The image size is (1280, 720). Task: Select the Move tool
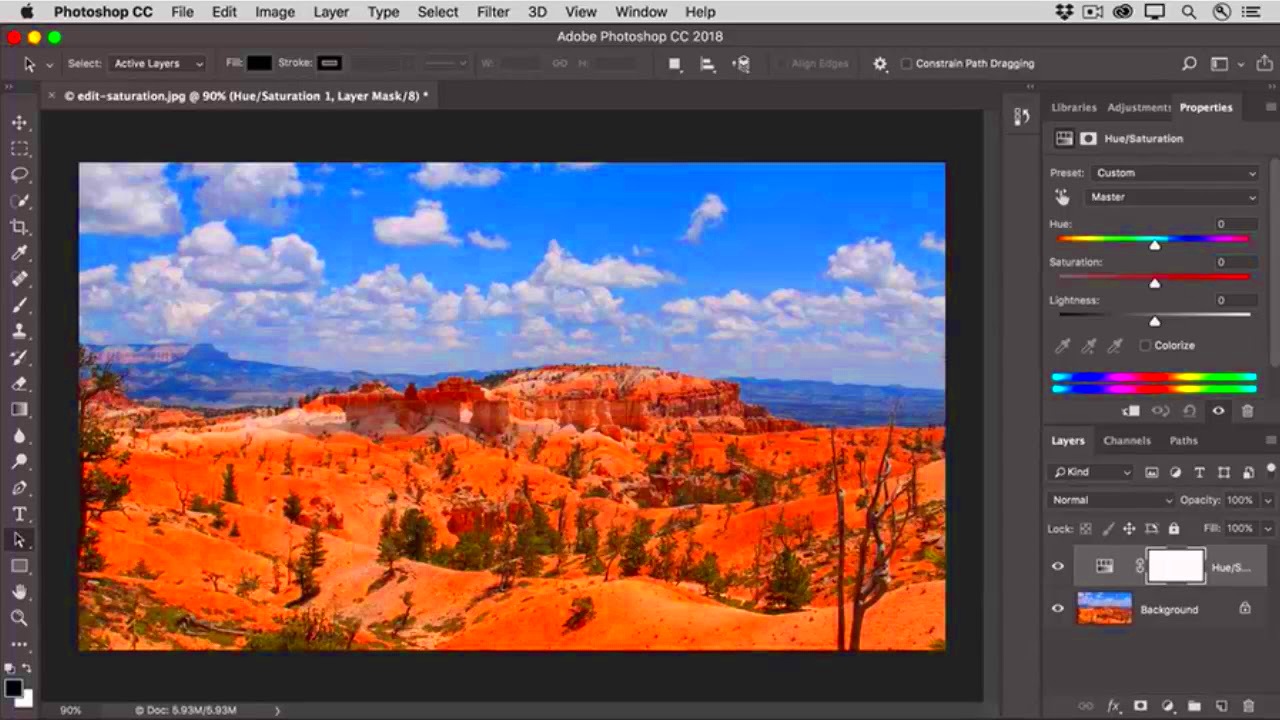point(19,122)
